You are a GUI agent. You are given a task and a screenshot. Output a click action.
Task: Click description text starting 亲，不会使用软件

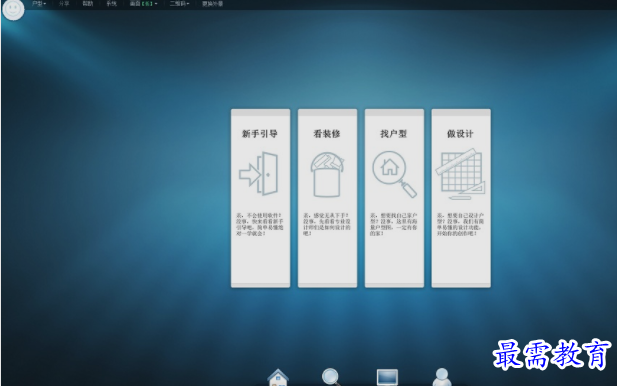click(260, 224)
